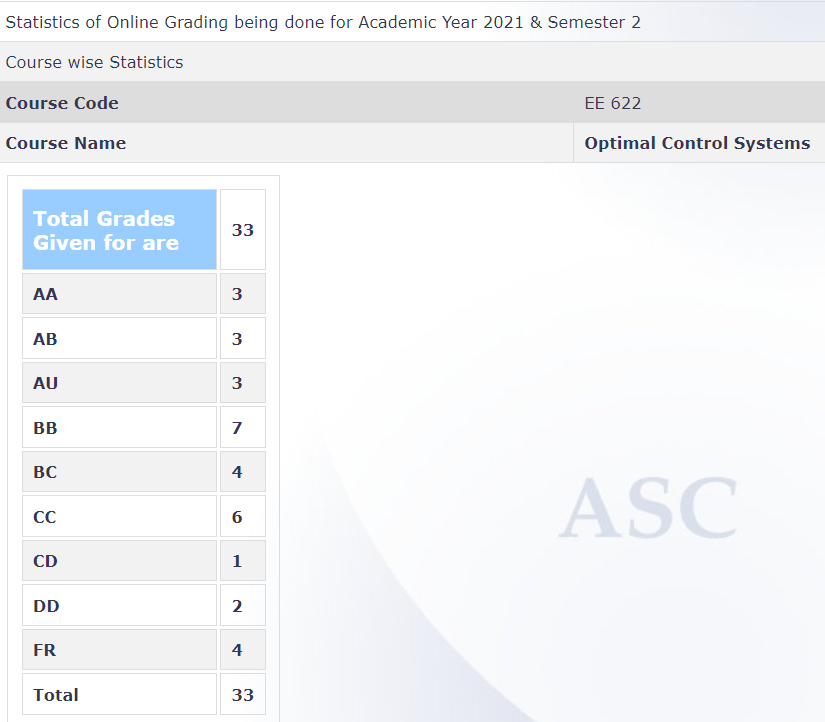Select the count 4 beside FR
Screen dimensions: 825x722
coord(242,650)
